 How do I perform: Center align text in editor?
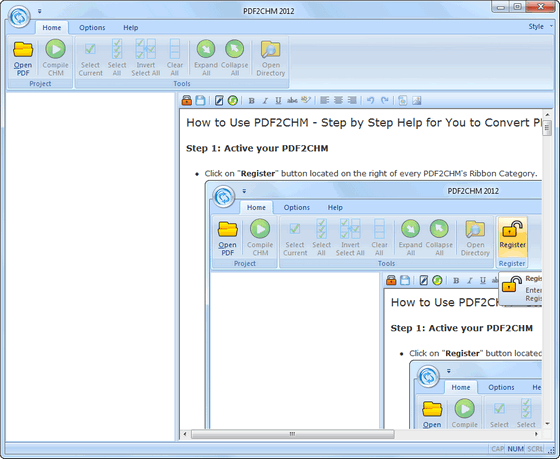coord(338,100)
